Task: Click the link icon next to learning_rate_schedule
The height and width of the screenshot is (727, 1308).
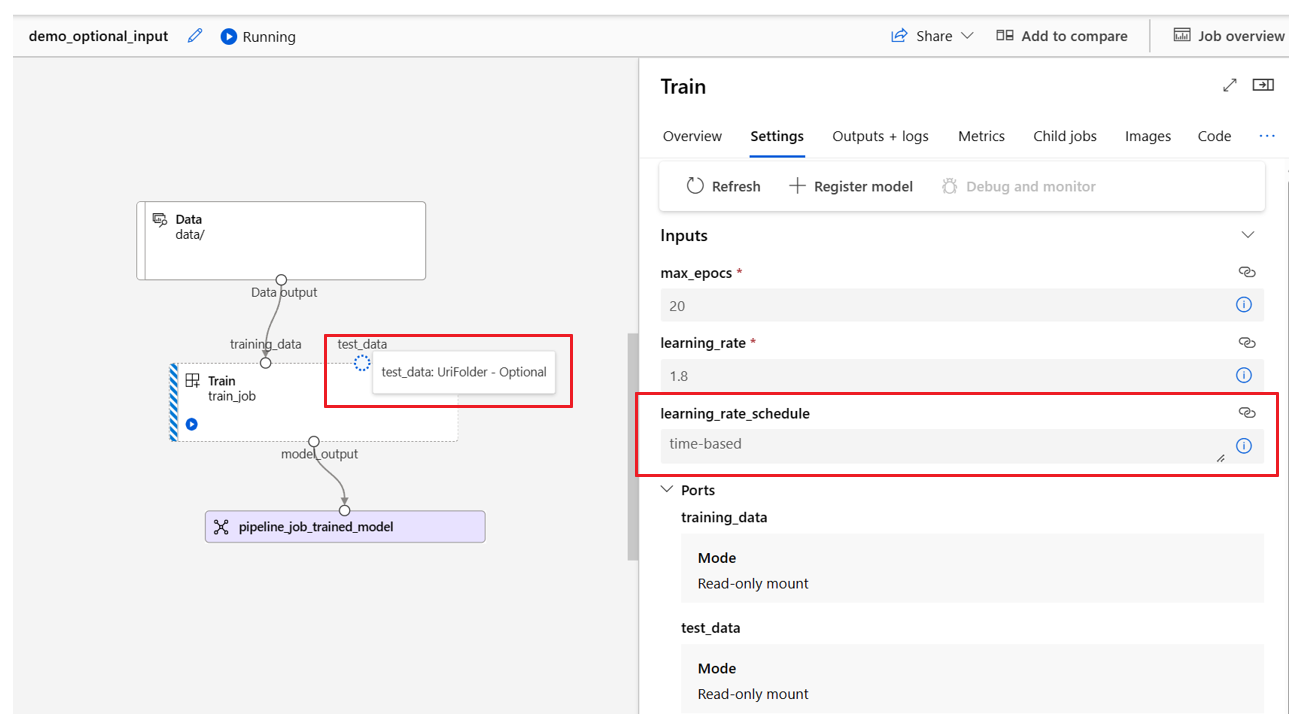Action: coord(1246,412)
